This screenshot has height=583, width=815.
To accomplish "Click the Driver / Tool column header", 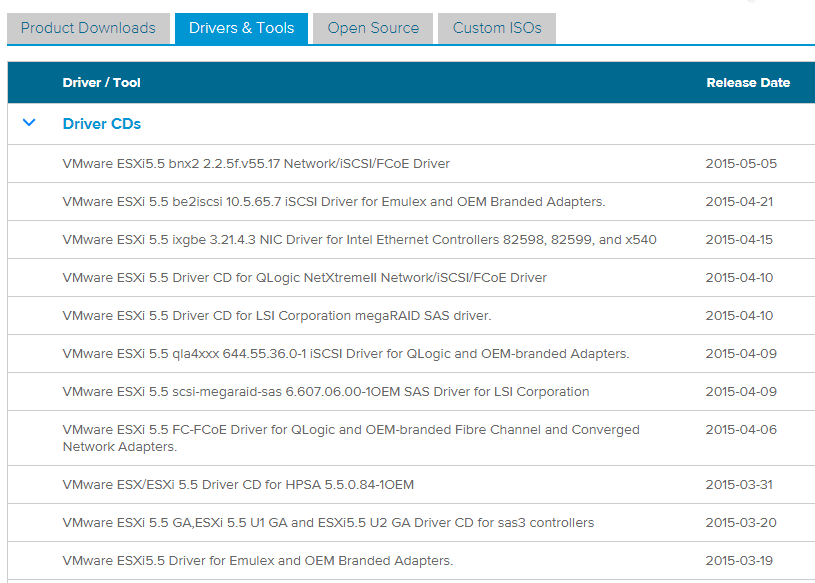I will [101, 83].
